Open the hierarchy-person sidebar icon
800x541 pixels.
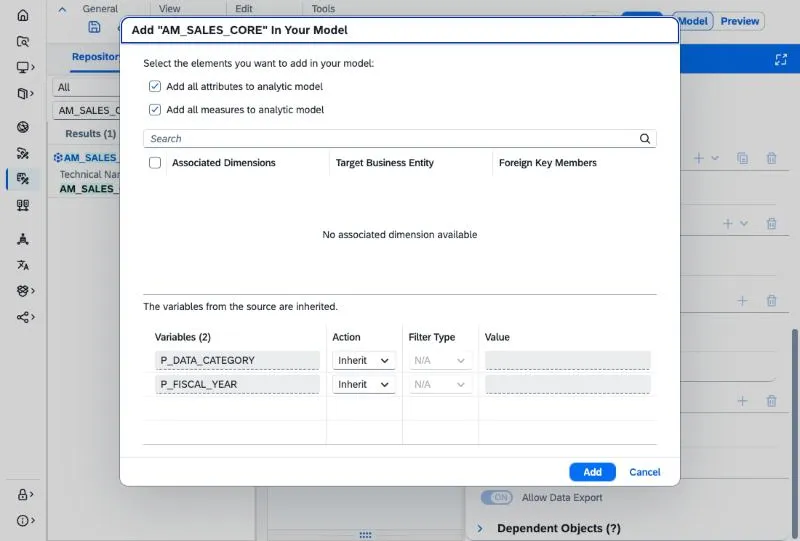(x=23, y=239)
